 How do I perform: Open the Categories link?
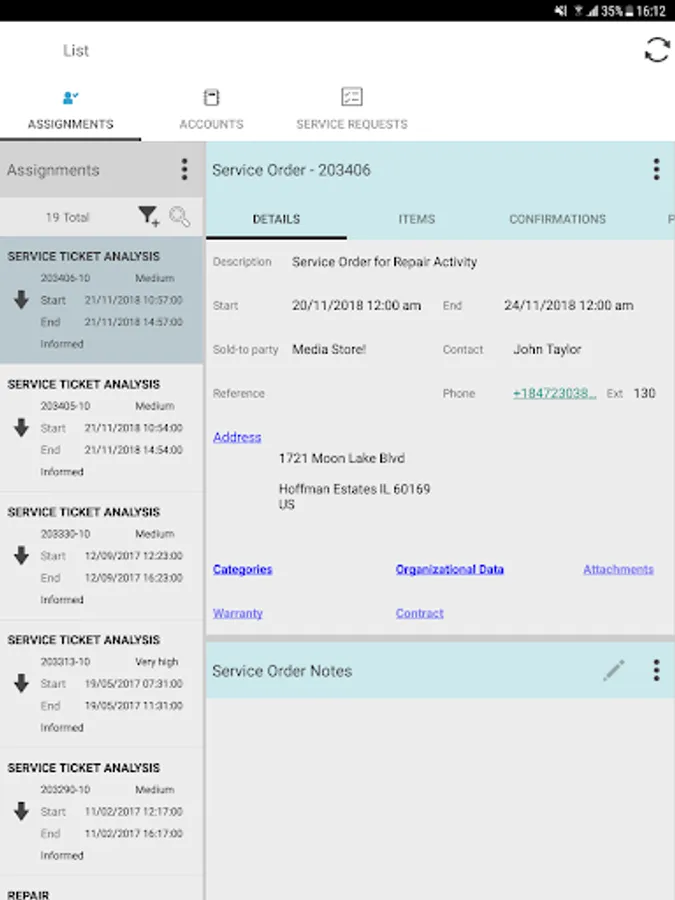tap(242, 569)
